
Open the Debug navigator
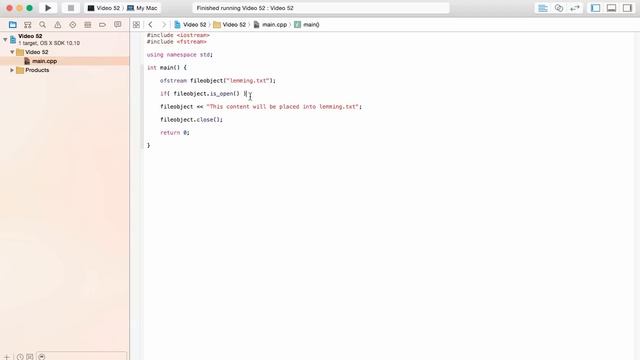(87, 24)
